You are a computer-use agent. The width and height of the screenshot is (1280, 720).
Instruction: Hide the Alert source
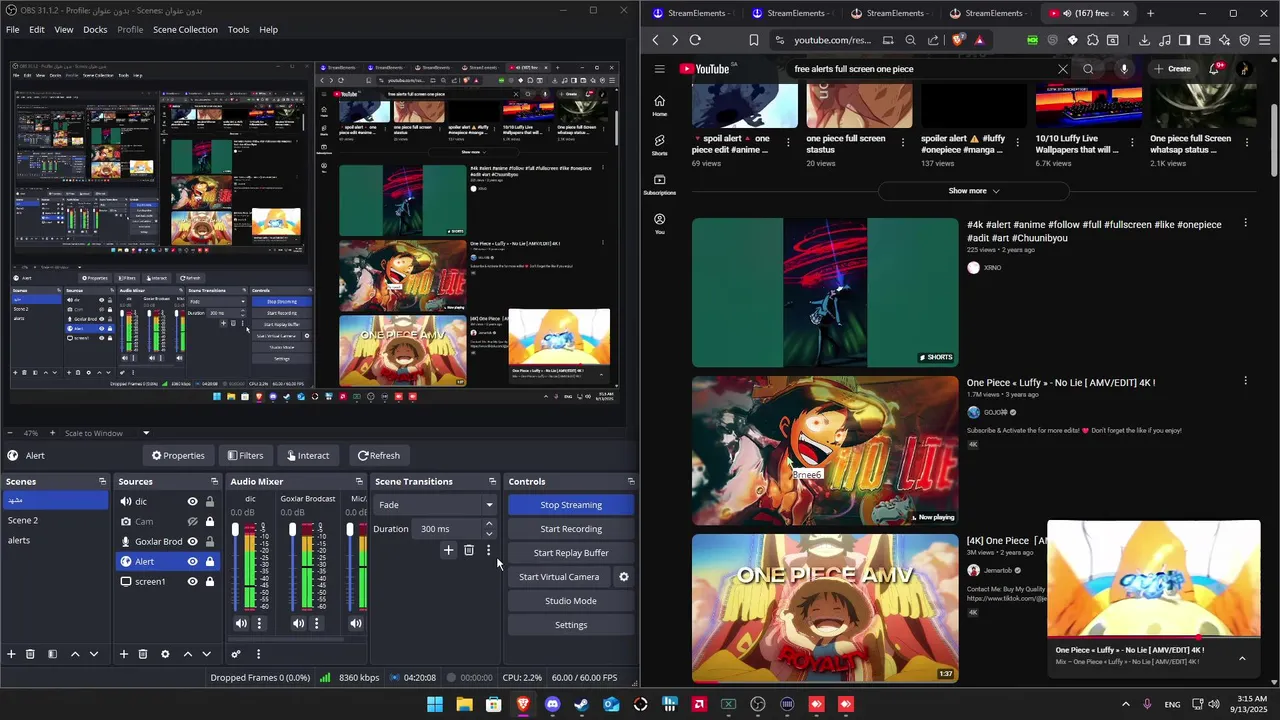coord(192,561)
